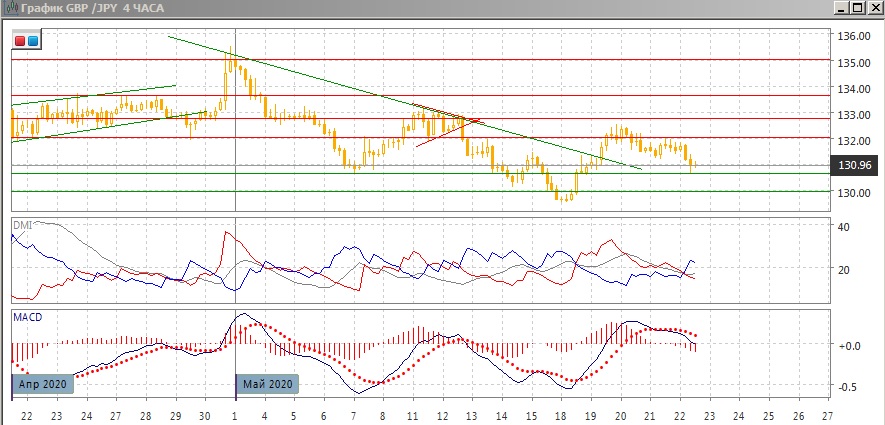The image size is (885, 425).
Task: Click the current price tag 130.96
Action: click(x=858, y=165)
